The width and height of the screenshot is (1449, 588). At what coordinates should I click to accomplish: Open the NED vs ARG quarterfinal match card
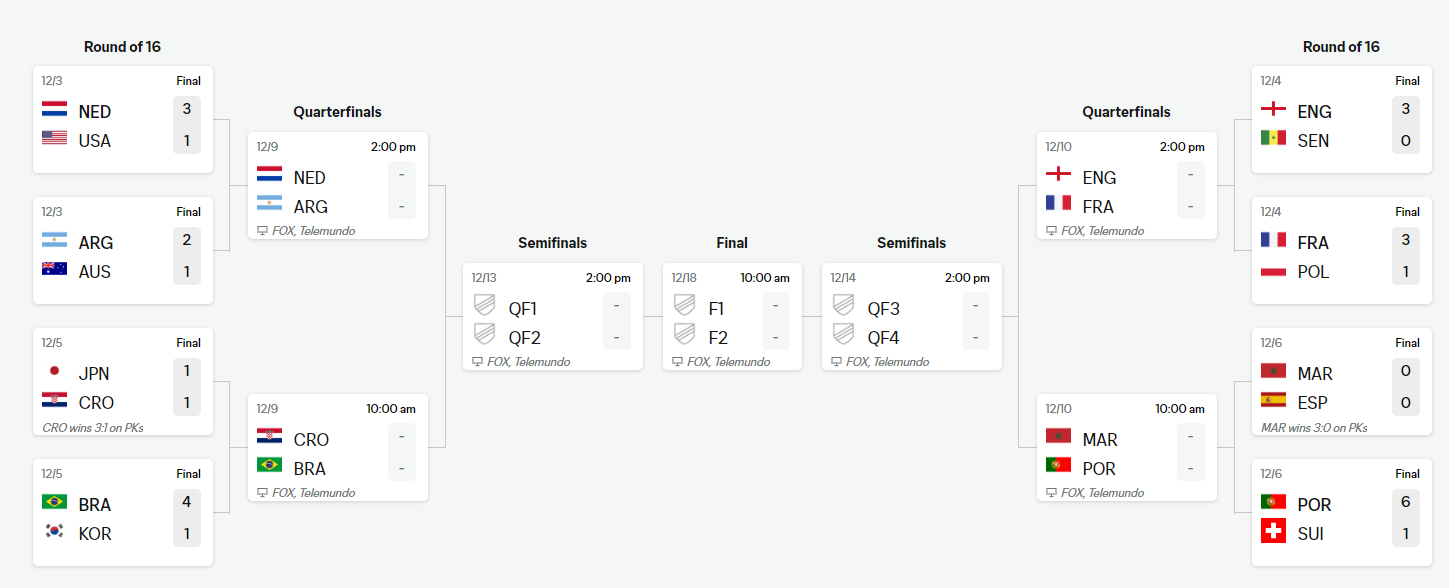[x=338, y=186]
